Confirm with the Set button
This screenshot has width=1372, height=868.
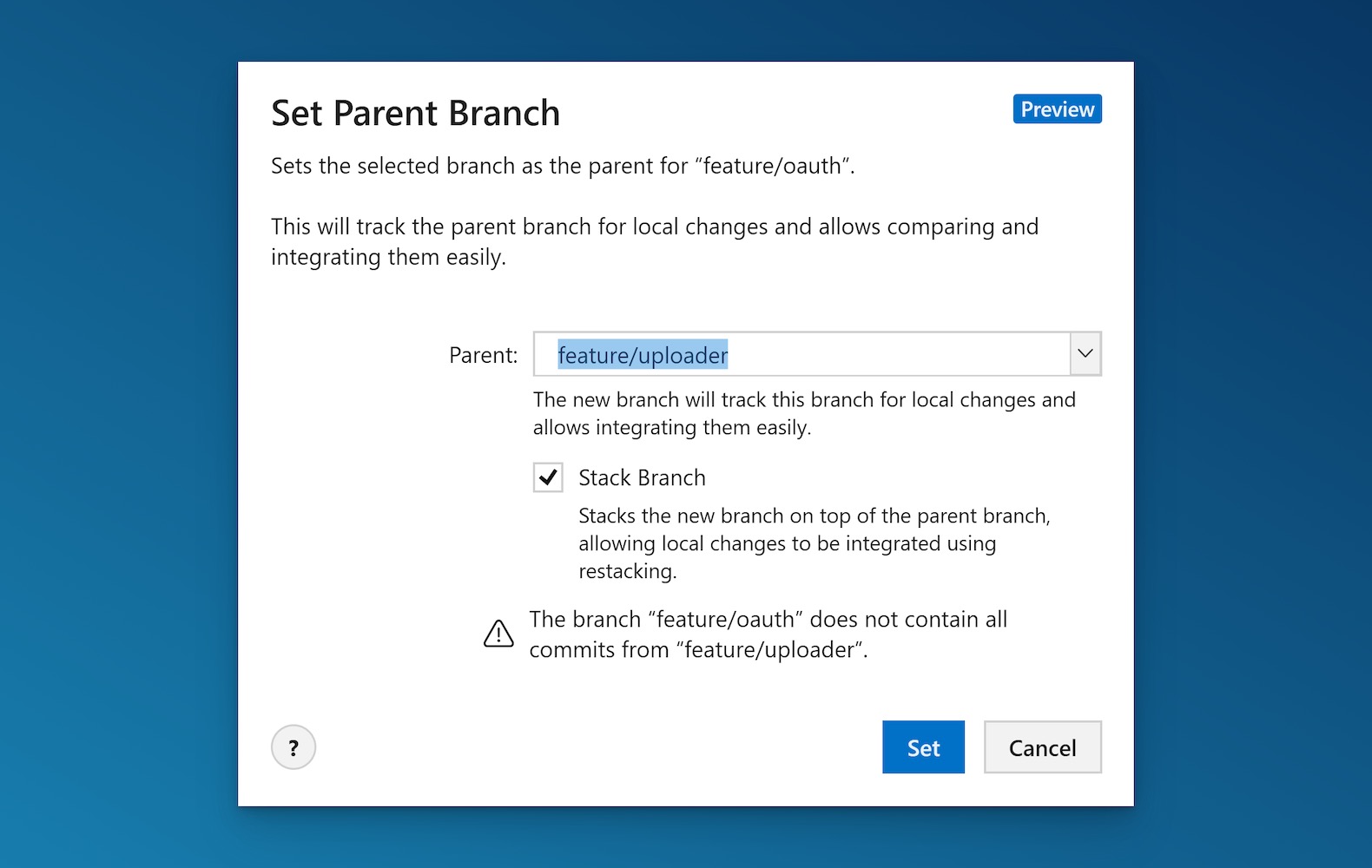click(x=923, y=746)
